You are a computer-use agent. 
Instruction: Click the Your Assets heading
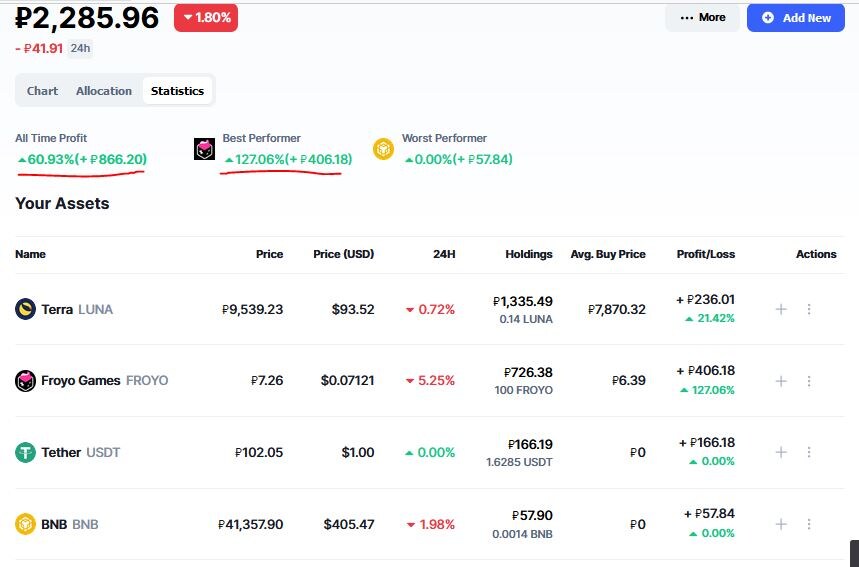tap(62, 203)
